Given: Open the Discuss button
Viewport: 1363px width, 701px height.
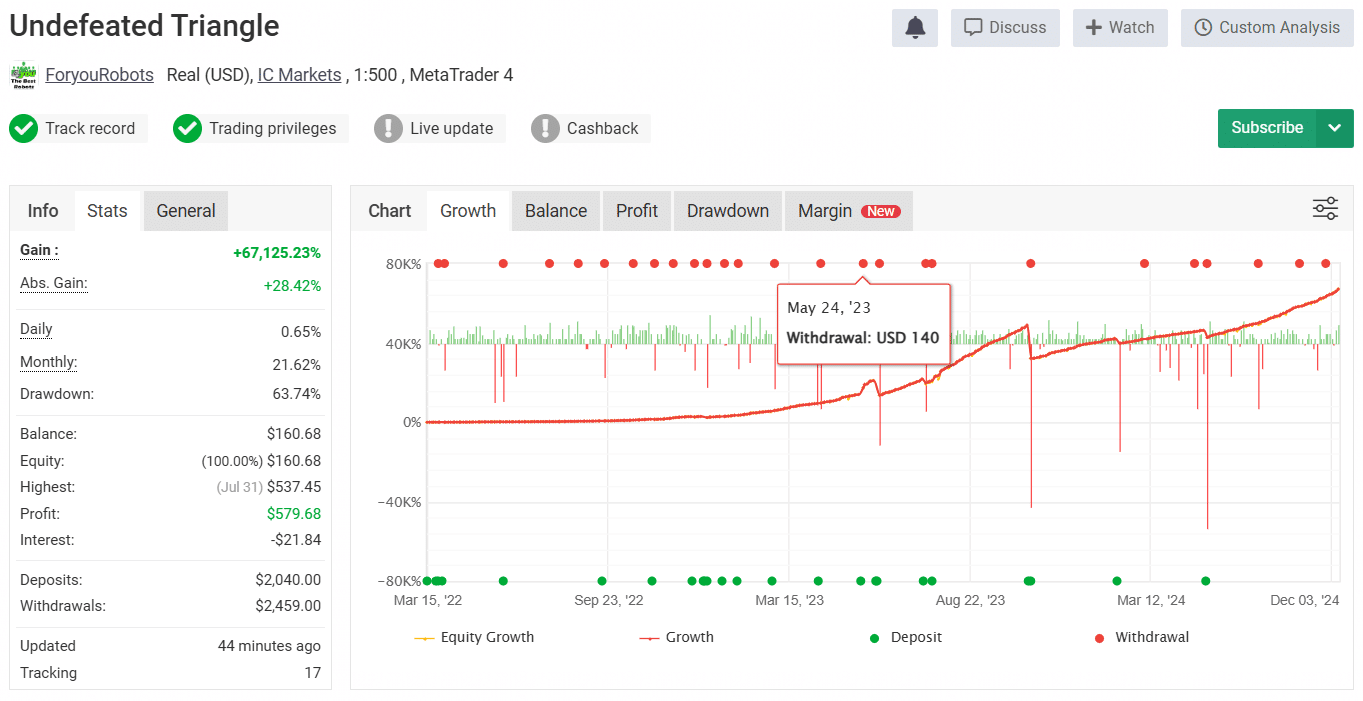Looking at the screenshot, I should (x=1005, y=28).
